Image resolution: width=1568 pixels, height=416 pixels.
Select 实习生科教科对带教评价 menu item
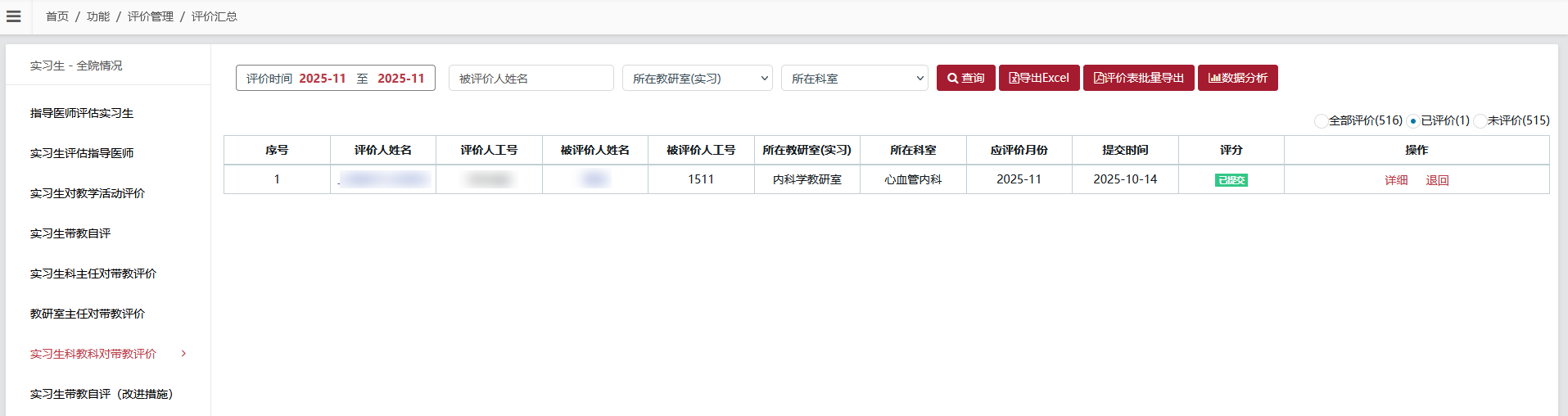click(93, 354)
